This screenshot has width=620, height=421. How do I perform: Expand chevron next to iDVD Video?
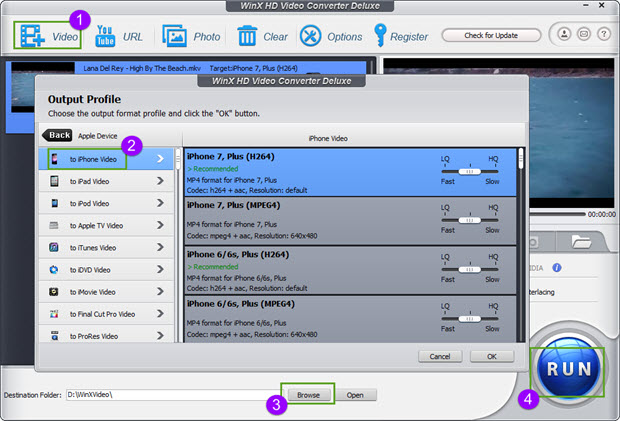pos(160,269)
